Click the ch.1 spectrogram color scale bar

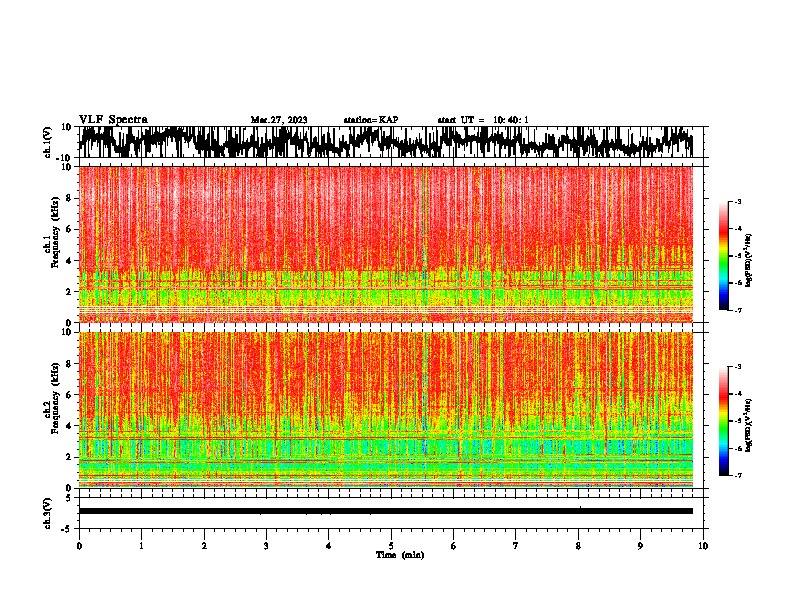pyautogui.click(x=723, y=256)
